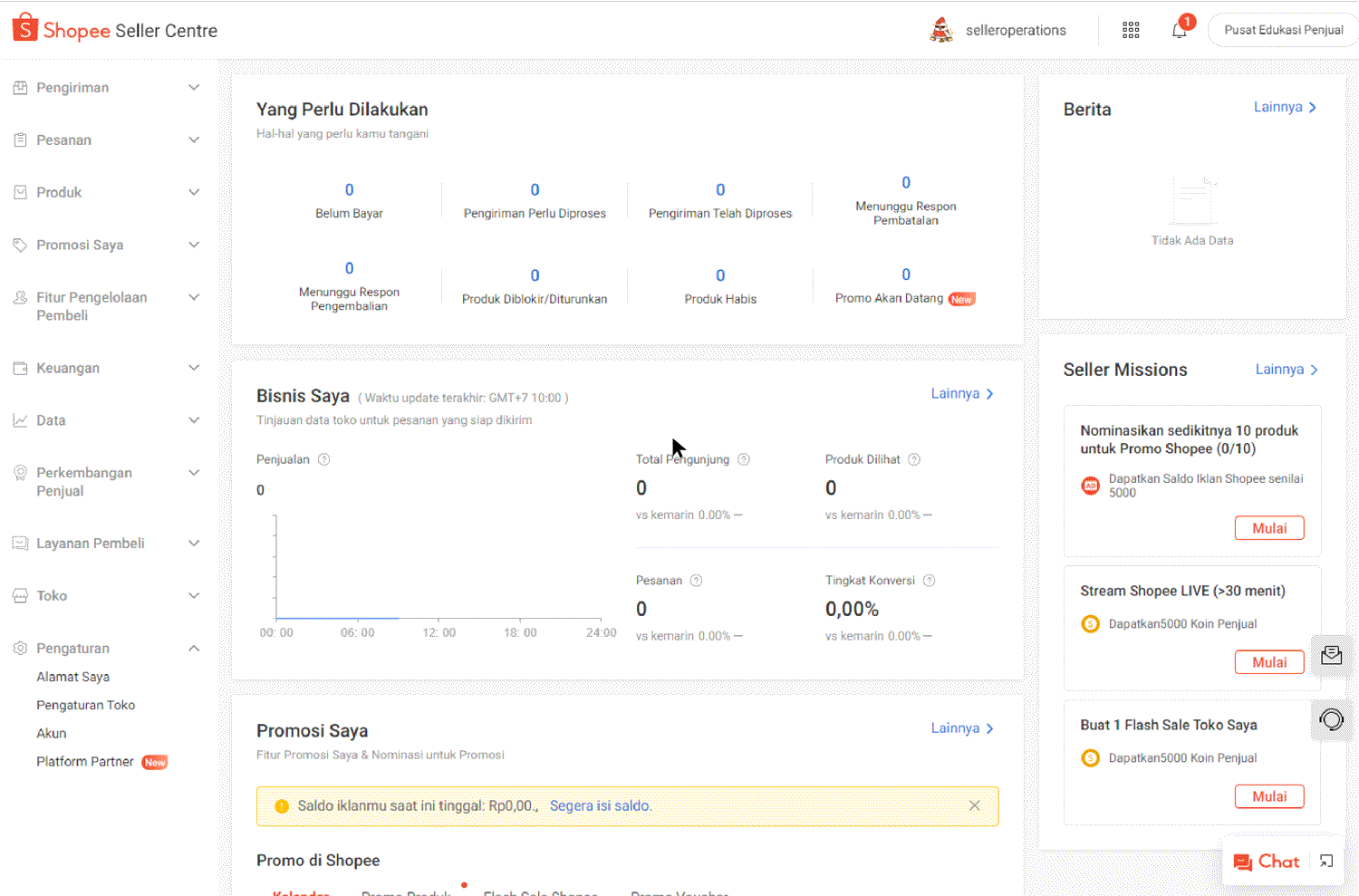
Task: Click the Segera isi saldo link
Action: 600,805
